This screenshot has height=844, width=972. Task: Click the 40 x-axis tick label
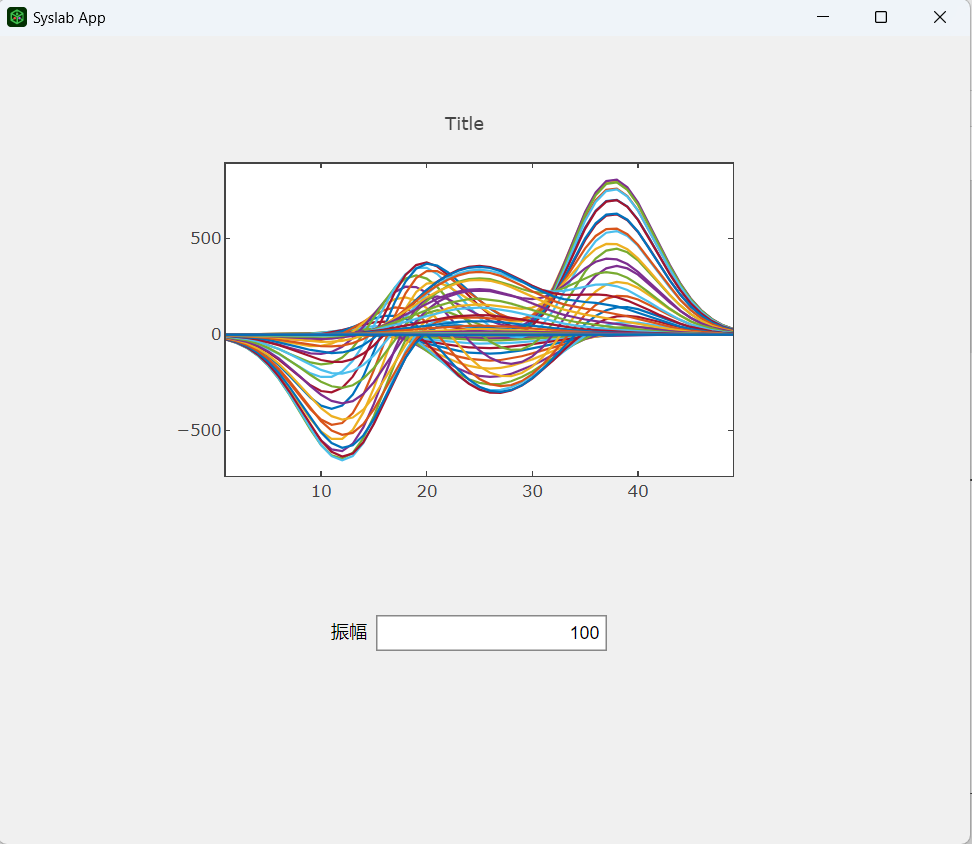pyautogui.click(x=638, y=491)
